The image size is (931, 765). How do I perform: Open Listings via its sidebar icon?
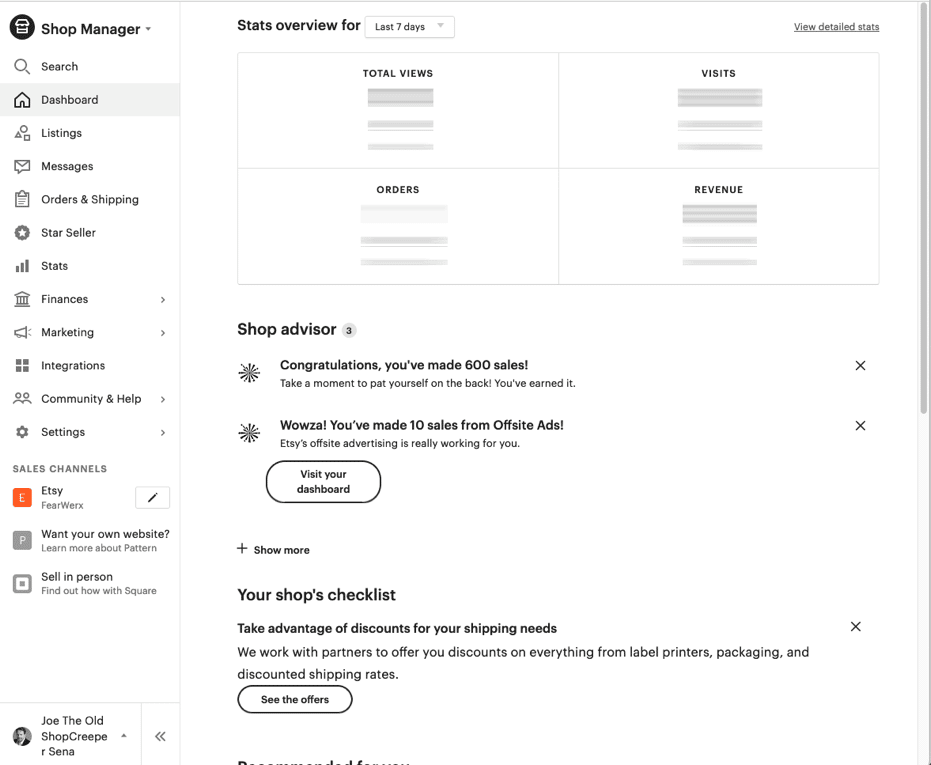click(x=22, y=133)
